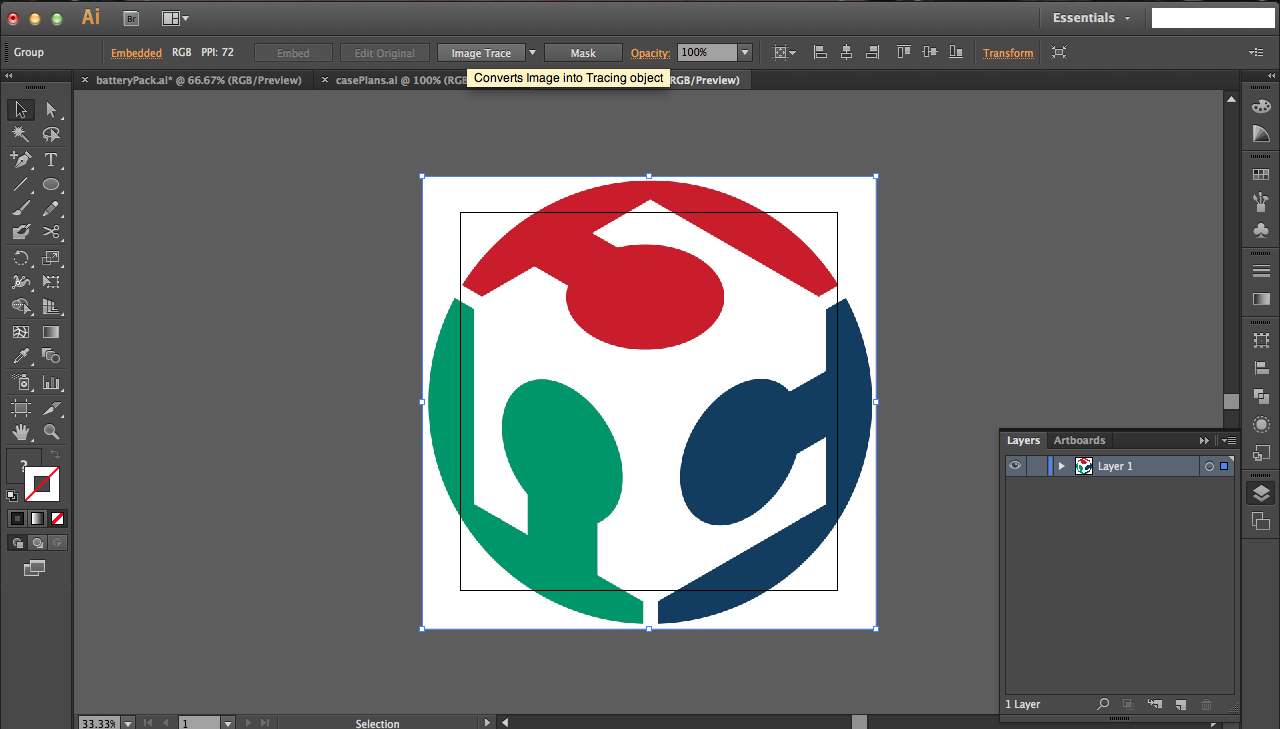This screenshot has width=1280, height=729.
Task: Select the Zoom magnifier tool
Action: click(x=51, y=432)
